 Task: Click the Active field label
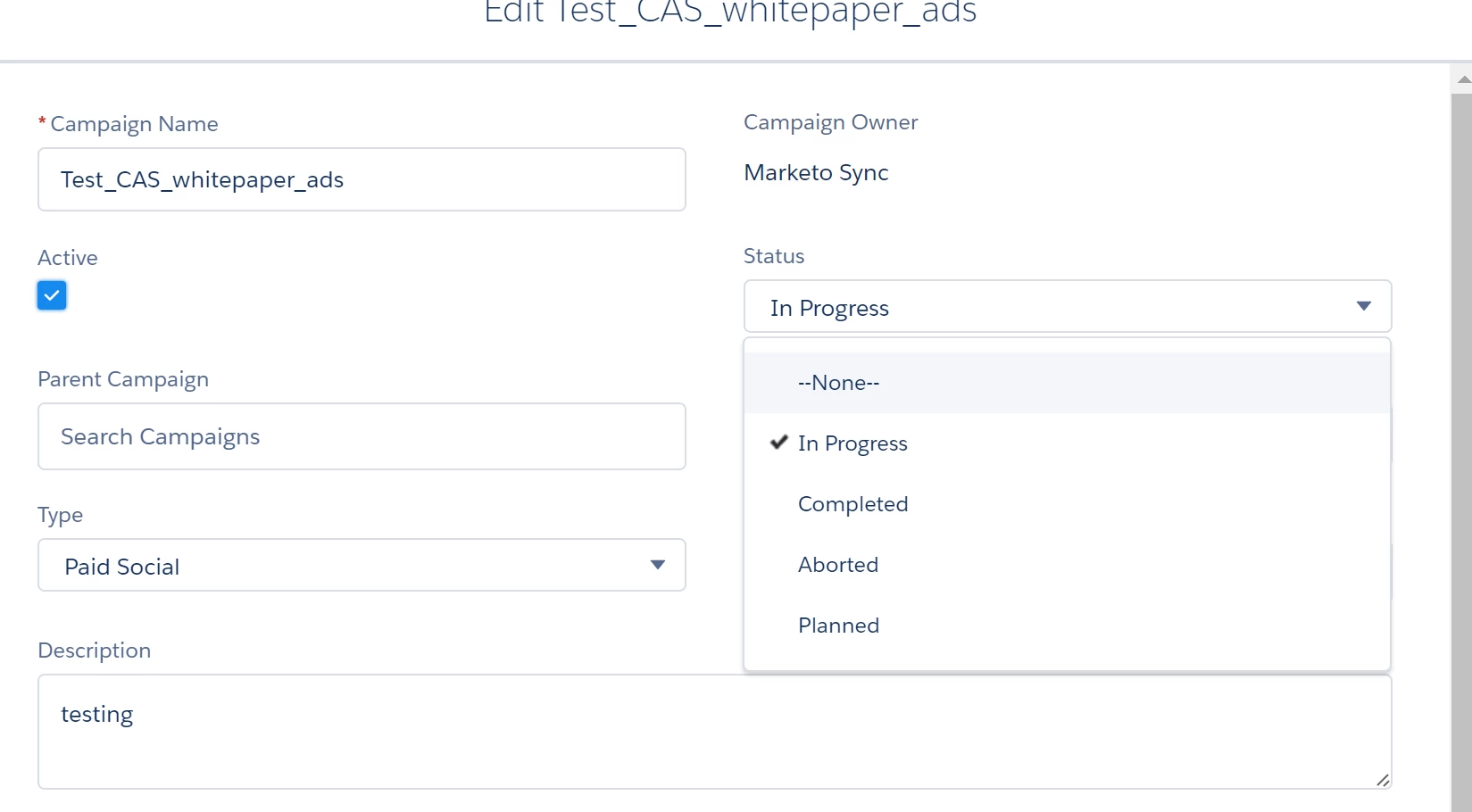68,258
